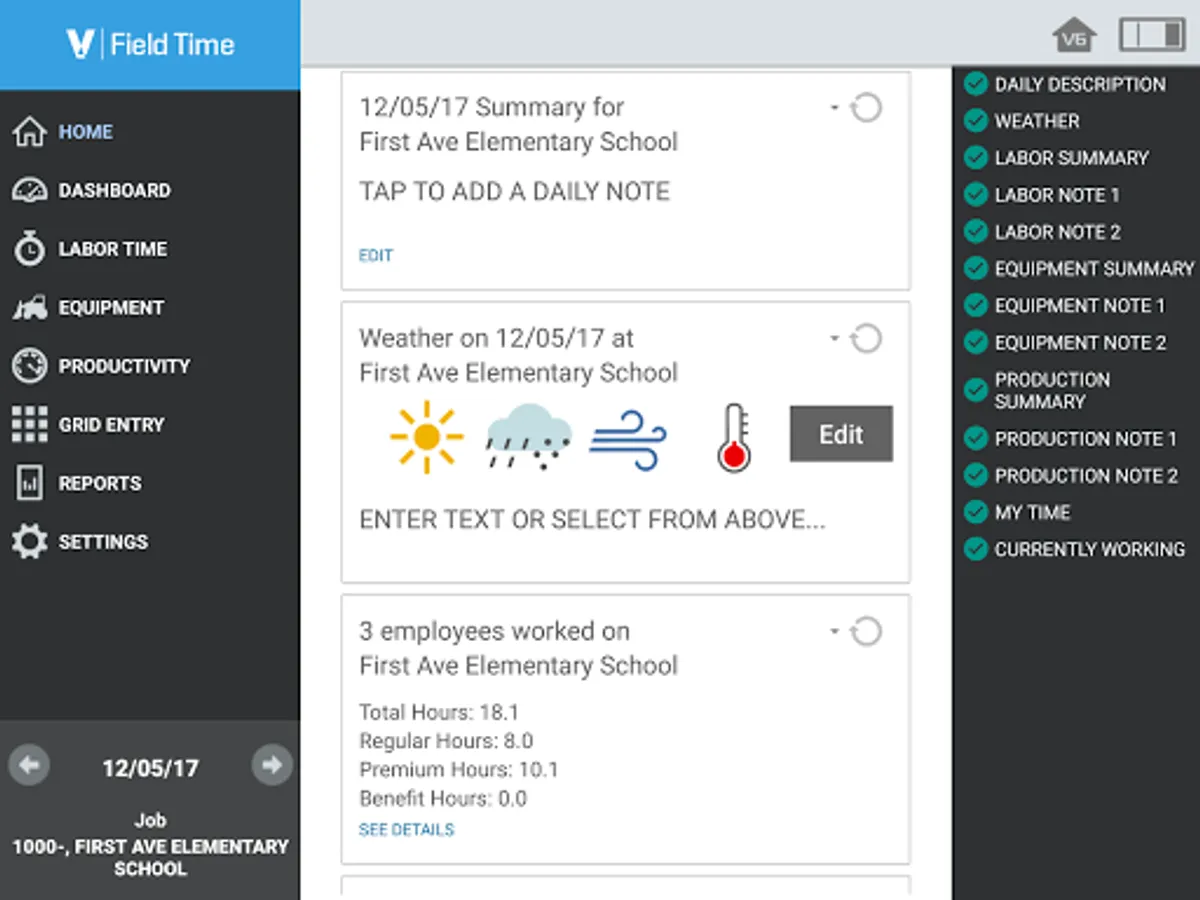The width and height of the screenshot is (1200, 900).
Task: Select the thermometer temperature icon
Action: click(x=734, y=437)
